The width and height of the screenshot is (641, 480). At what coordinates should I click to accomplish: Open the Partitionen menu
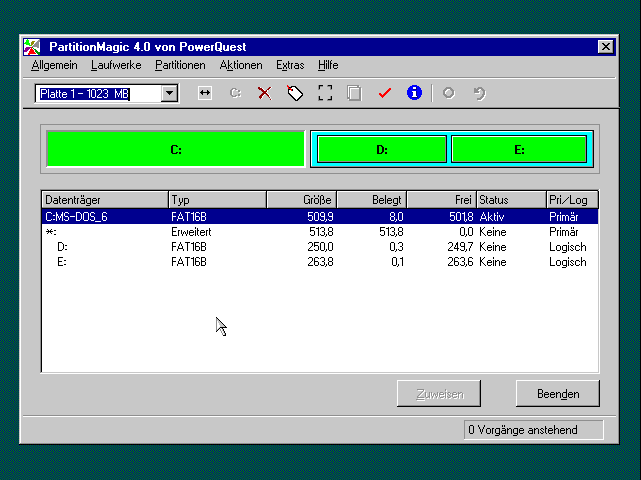tap(180, 65)
